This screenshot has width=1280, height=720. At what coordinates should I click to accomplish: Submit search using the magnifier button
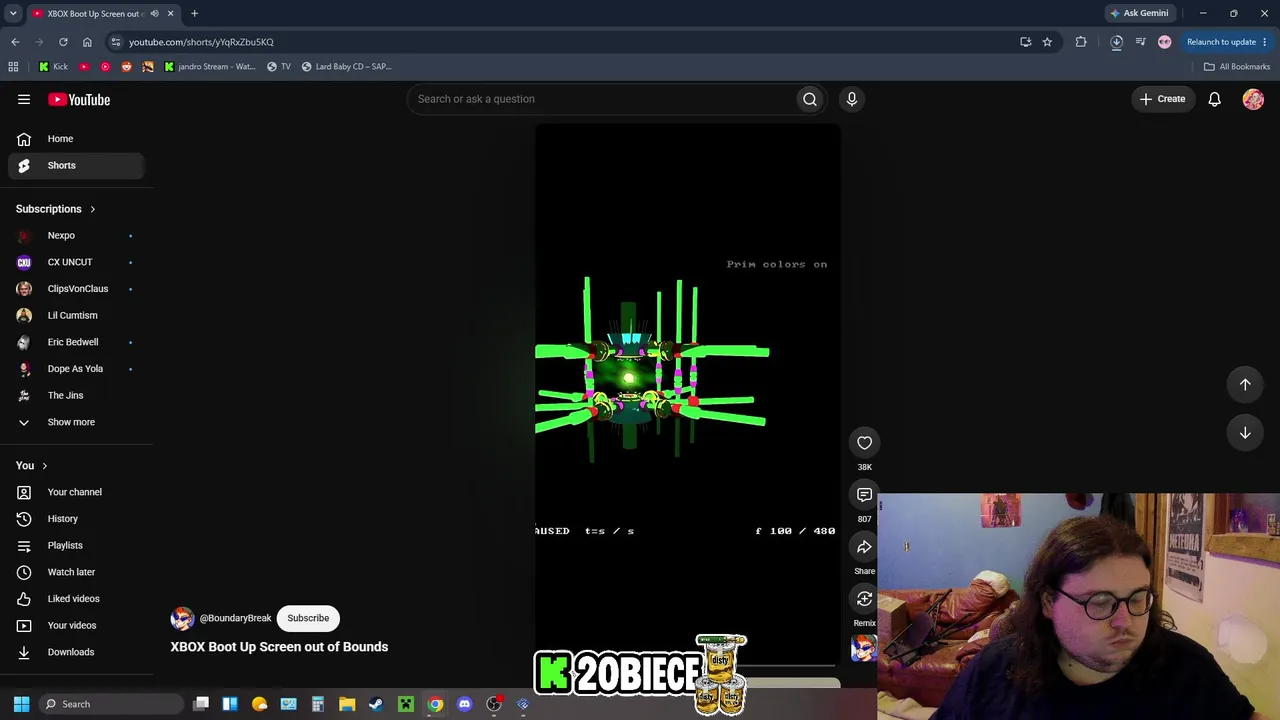click(810, 99)
